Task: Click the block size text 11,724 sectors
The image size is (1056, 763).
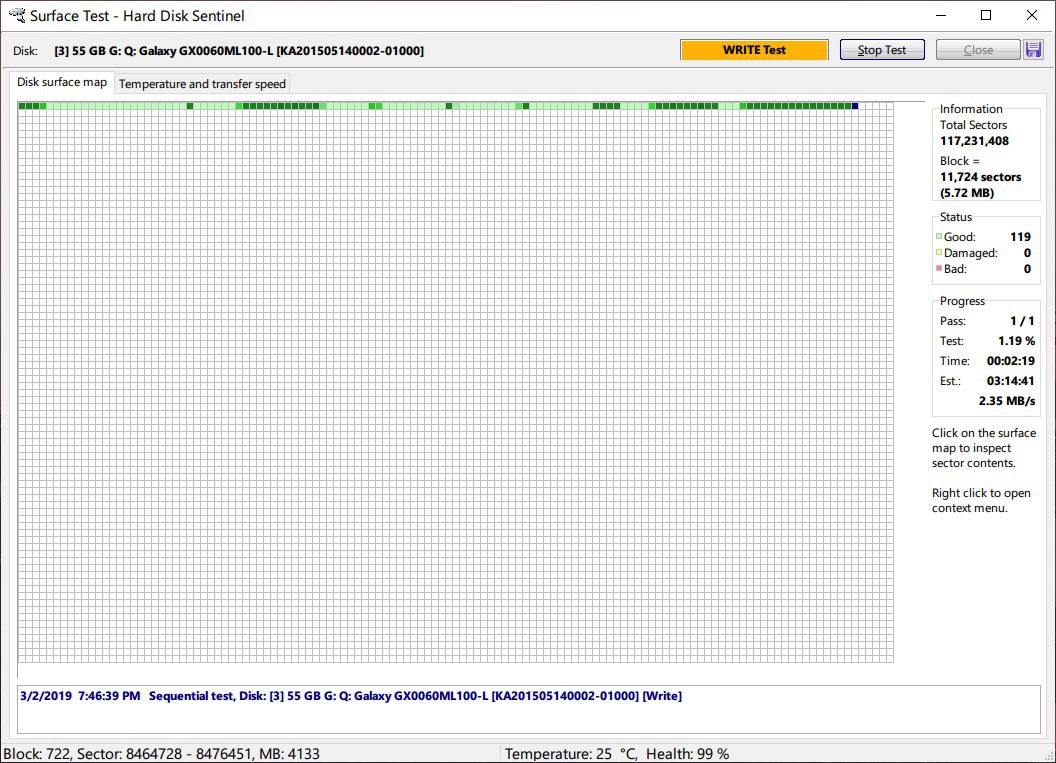Action: click(x=981, y=177)
